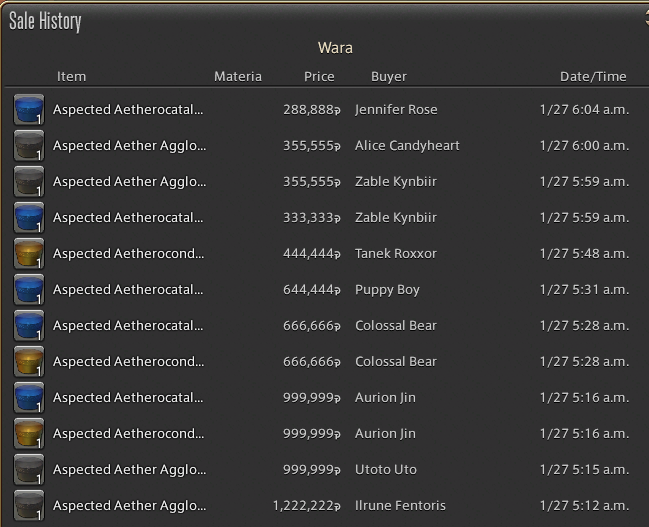649x527 pixels.
Task: Click Aurion Jin in the Aetherocatalyst row
Action: (x=385, y=398)
